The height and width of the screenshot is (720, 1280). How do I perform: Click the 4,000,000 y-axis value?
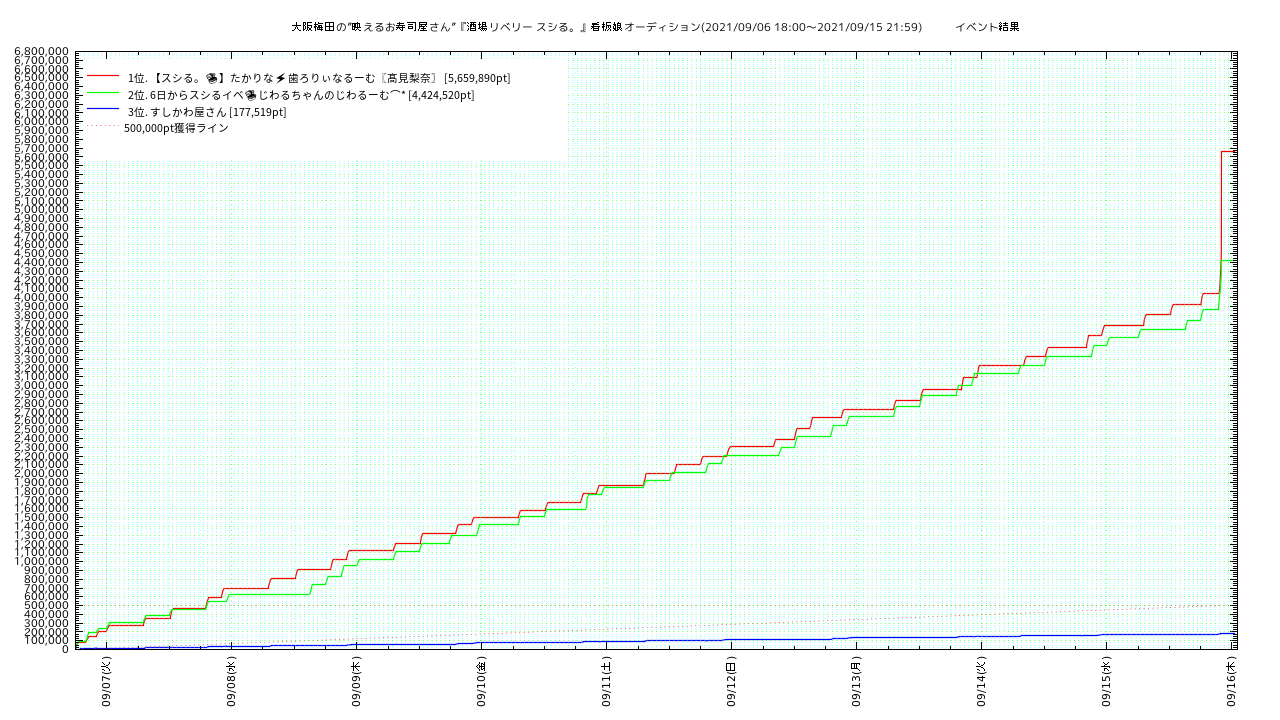(41, 297)
